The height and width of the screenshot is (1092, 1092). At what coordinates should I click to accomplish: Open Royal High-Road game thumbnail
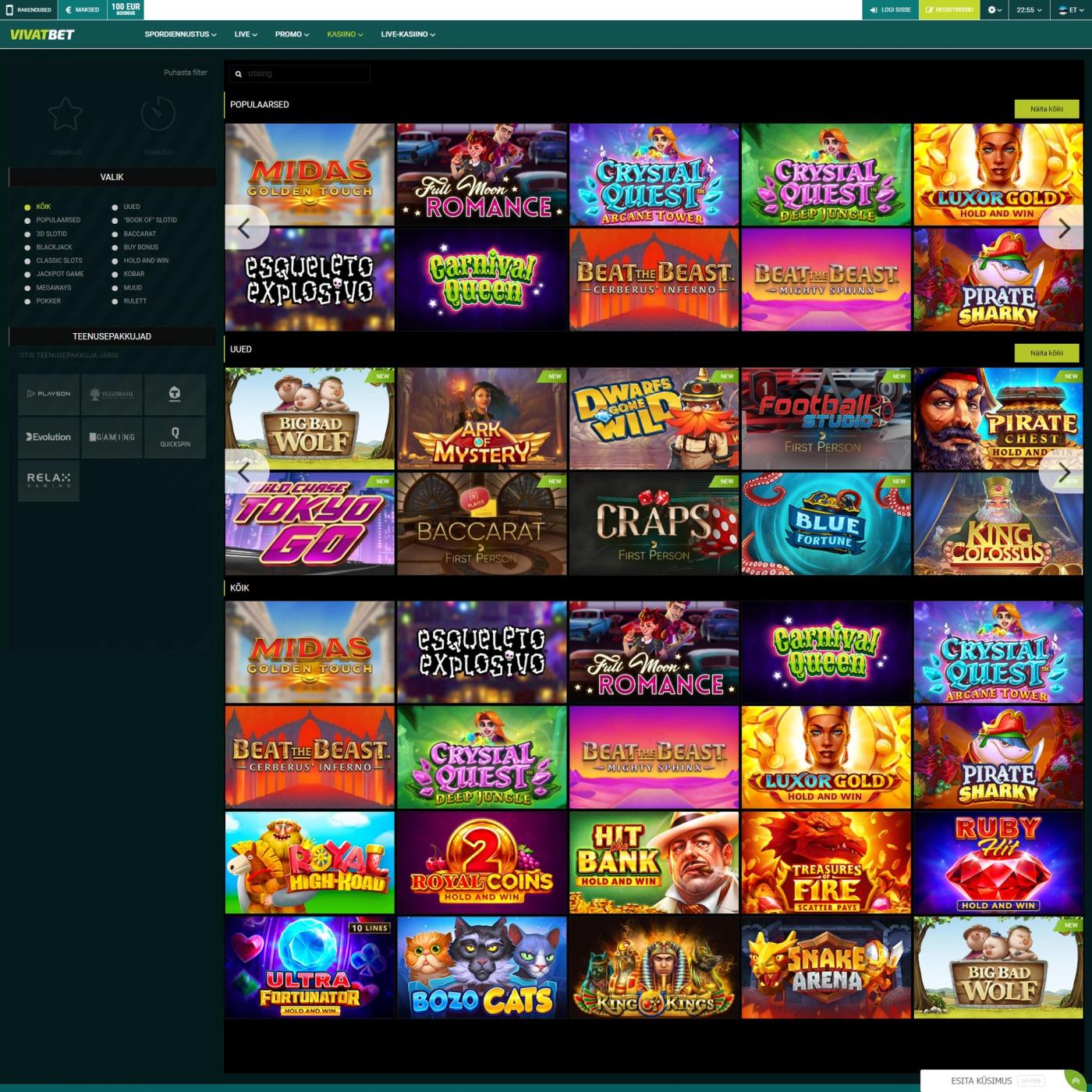(x=310, y=863)
